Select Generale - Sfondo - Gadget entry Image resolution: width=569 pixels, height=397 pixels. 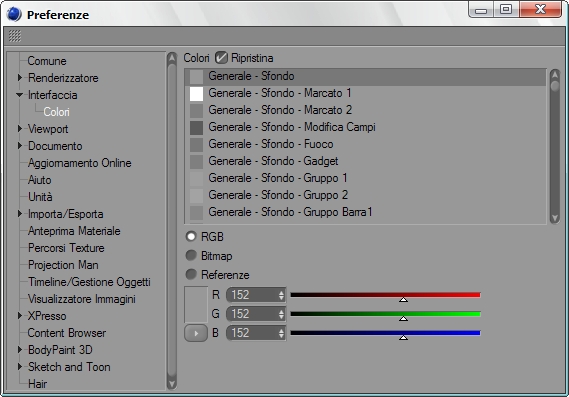[365, 161]
